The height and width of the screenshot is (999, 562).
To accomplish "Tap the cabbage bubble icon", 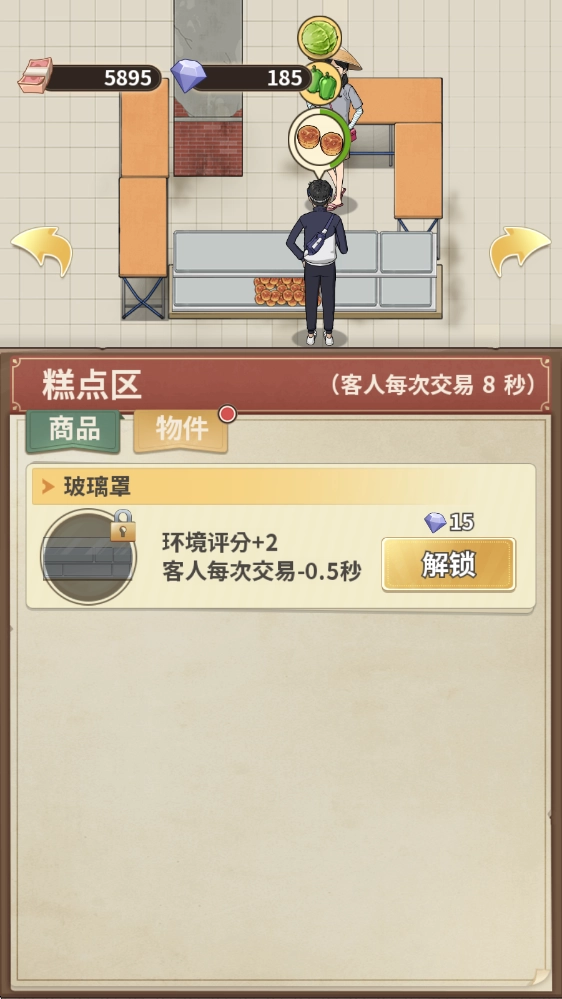I will coord(320,38).
